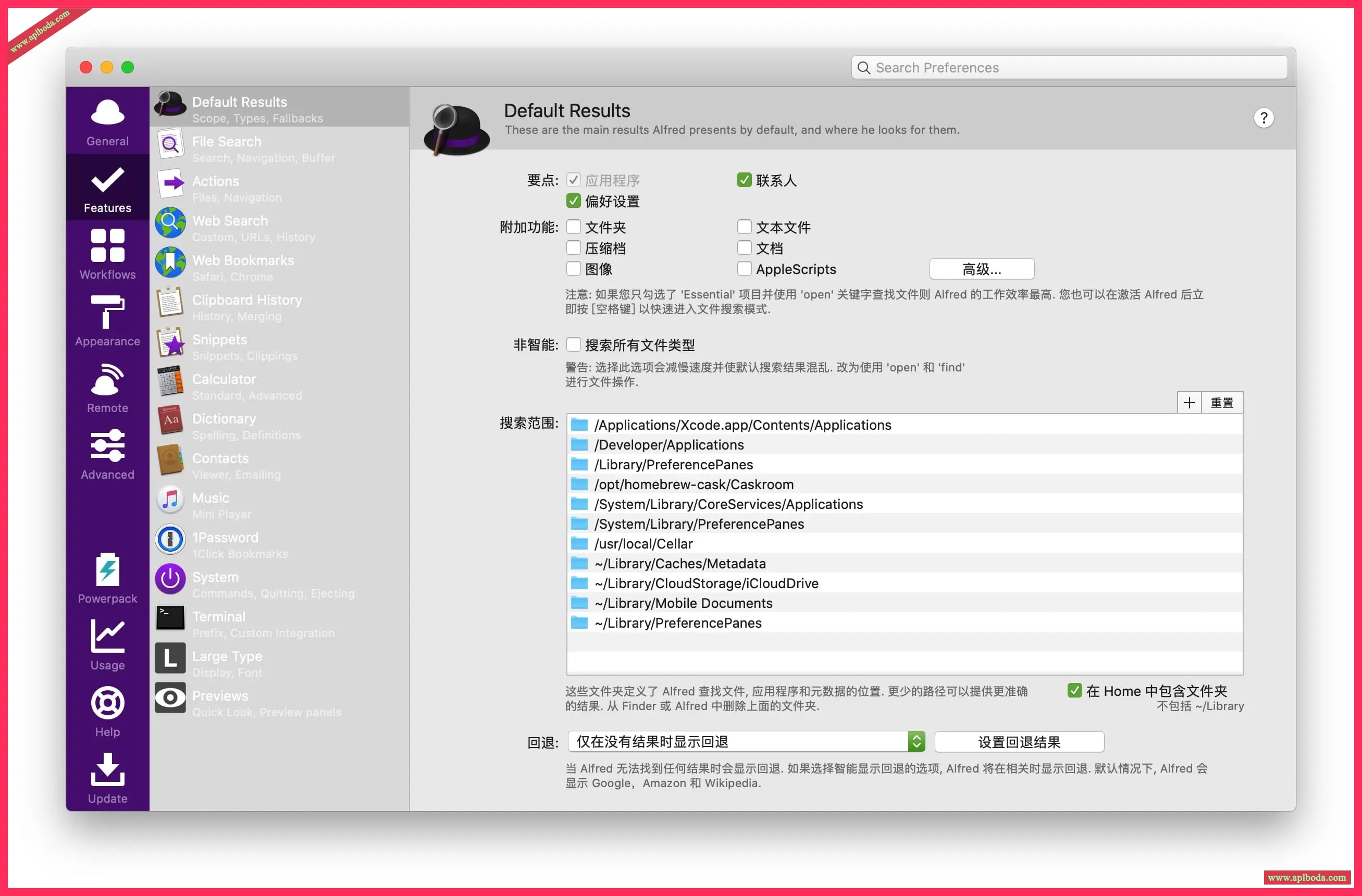Open the File Search feature entry
1362x896 pixels.
279,146
